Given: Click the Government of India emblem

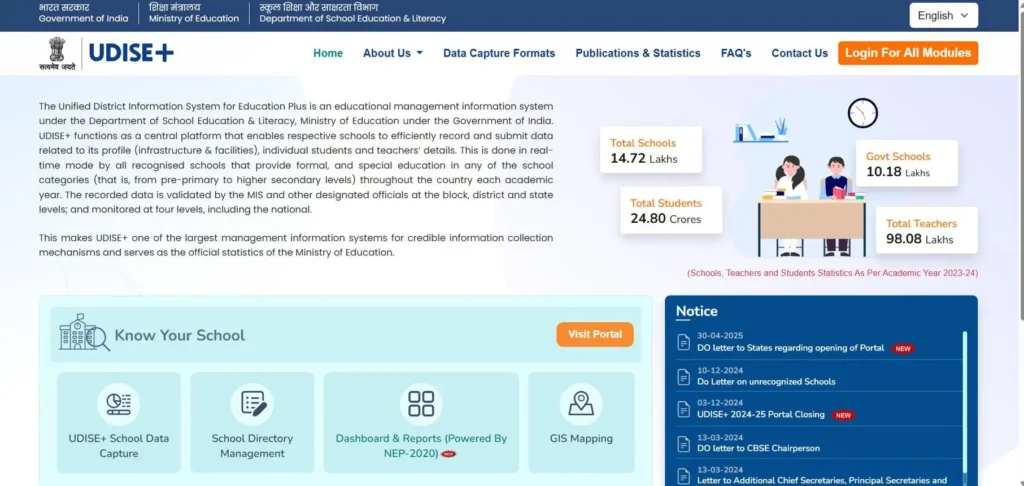Looking at the screenshot, I should click(57, 54).
